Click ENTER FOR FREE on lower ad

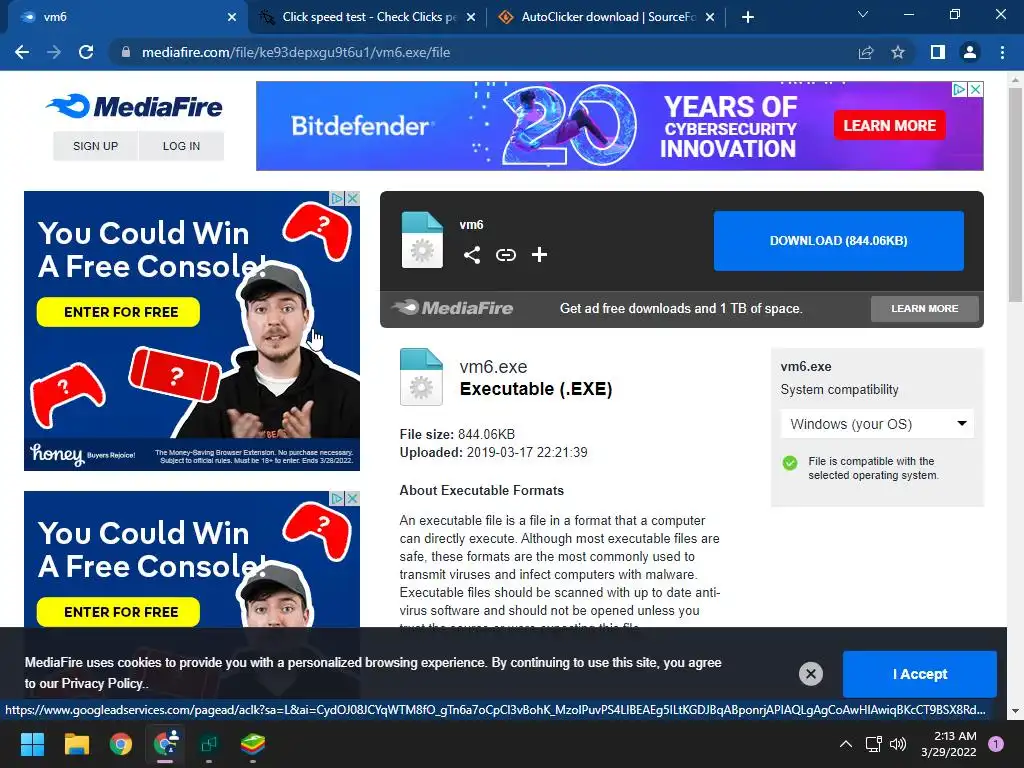[x=118, y=612]
